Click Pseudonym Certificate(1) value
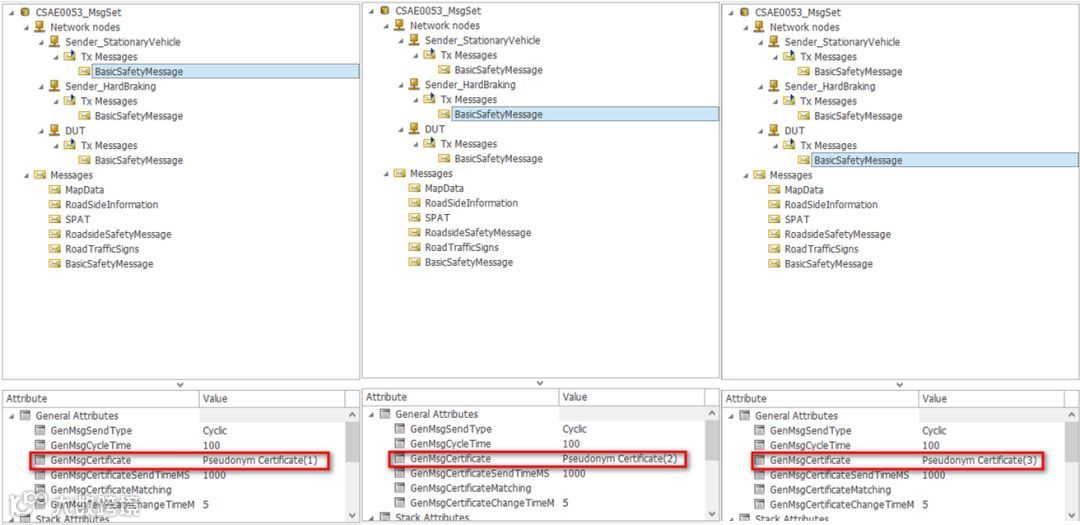The width and height of the screenshot is (1080, 525). 260,460
